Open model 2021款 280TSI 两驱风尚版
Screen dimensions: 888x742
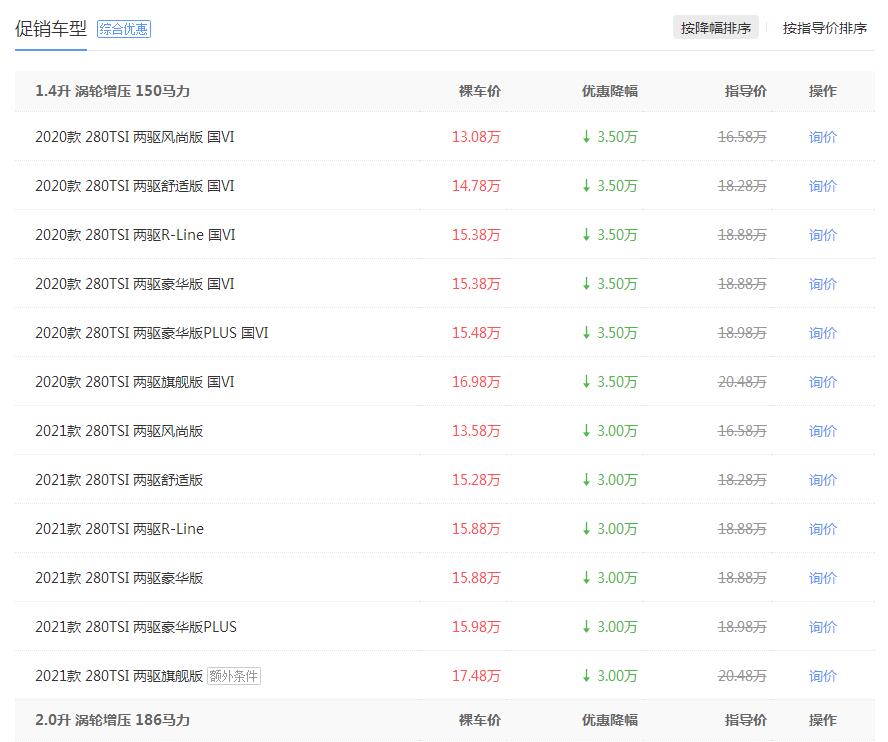tap(119, 431)
